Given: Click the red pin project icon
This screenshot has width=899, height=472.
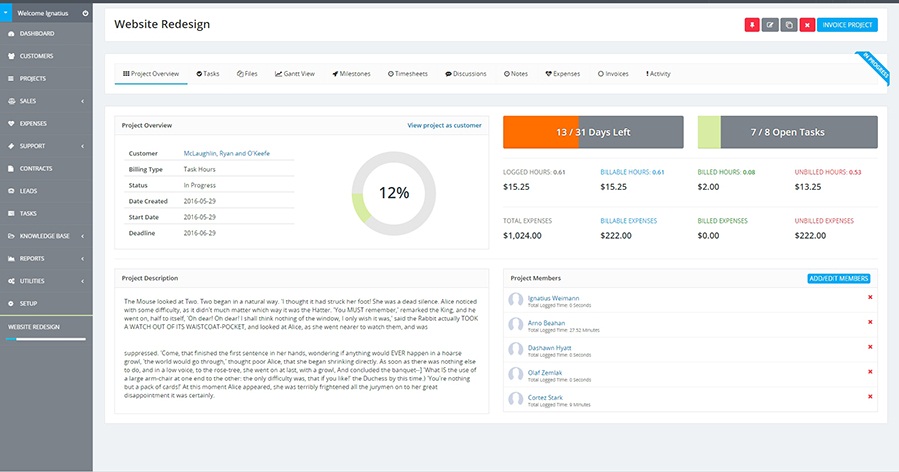Looking at the screenshot, I should pyautogui.click(x=752, y=25).
